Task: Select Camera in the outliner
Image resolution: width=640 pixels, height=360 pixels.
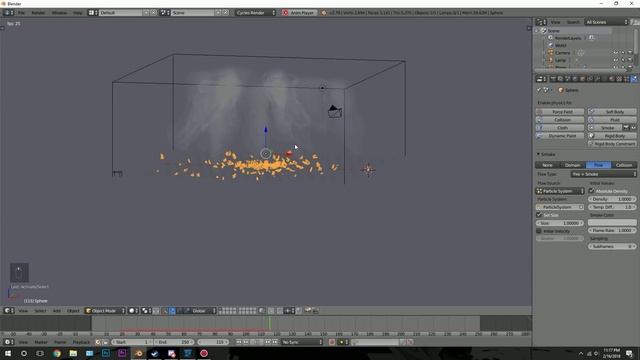Action: (562, 53)
